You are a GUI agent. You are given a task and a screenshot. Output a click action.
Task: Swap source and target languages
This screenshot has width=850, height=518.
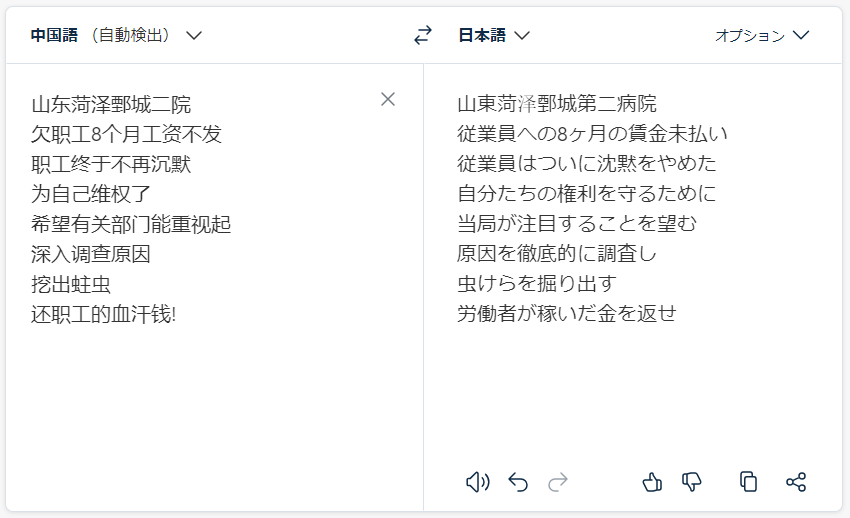pyautogui.click(x=423, y=35)
